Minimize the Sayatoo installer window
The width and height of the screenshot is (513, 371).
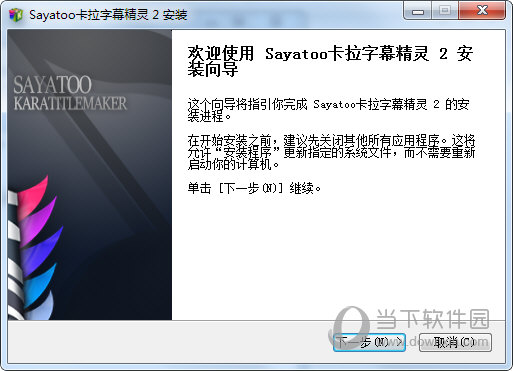click(x=418, y=11)
